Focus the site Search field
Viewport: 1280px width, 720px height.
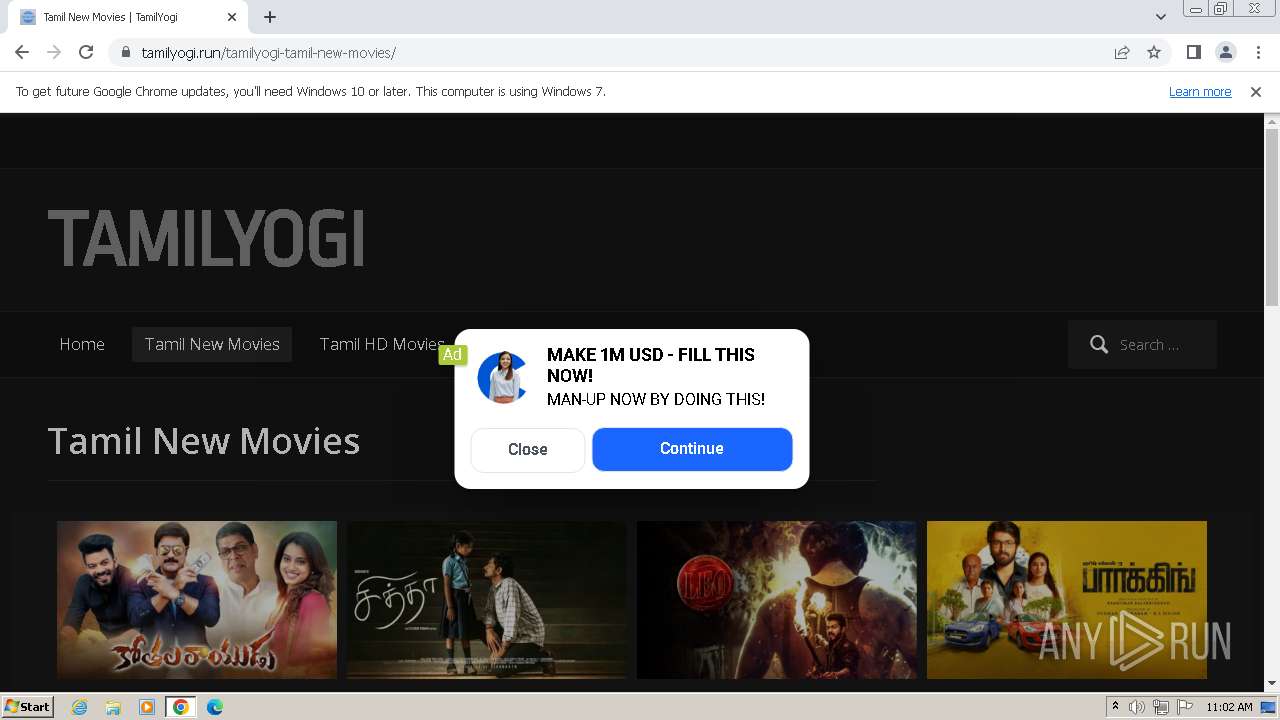click(1142, 345)
